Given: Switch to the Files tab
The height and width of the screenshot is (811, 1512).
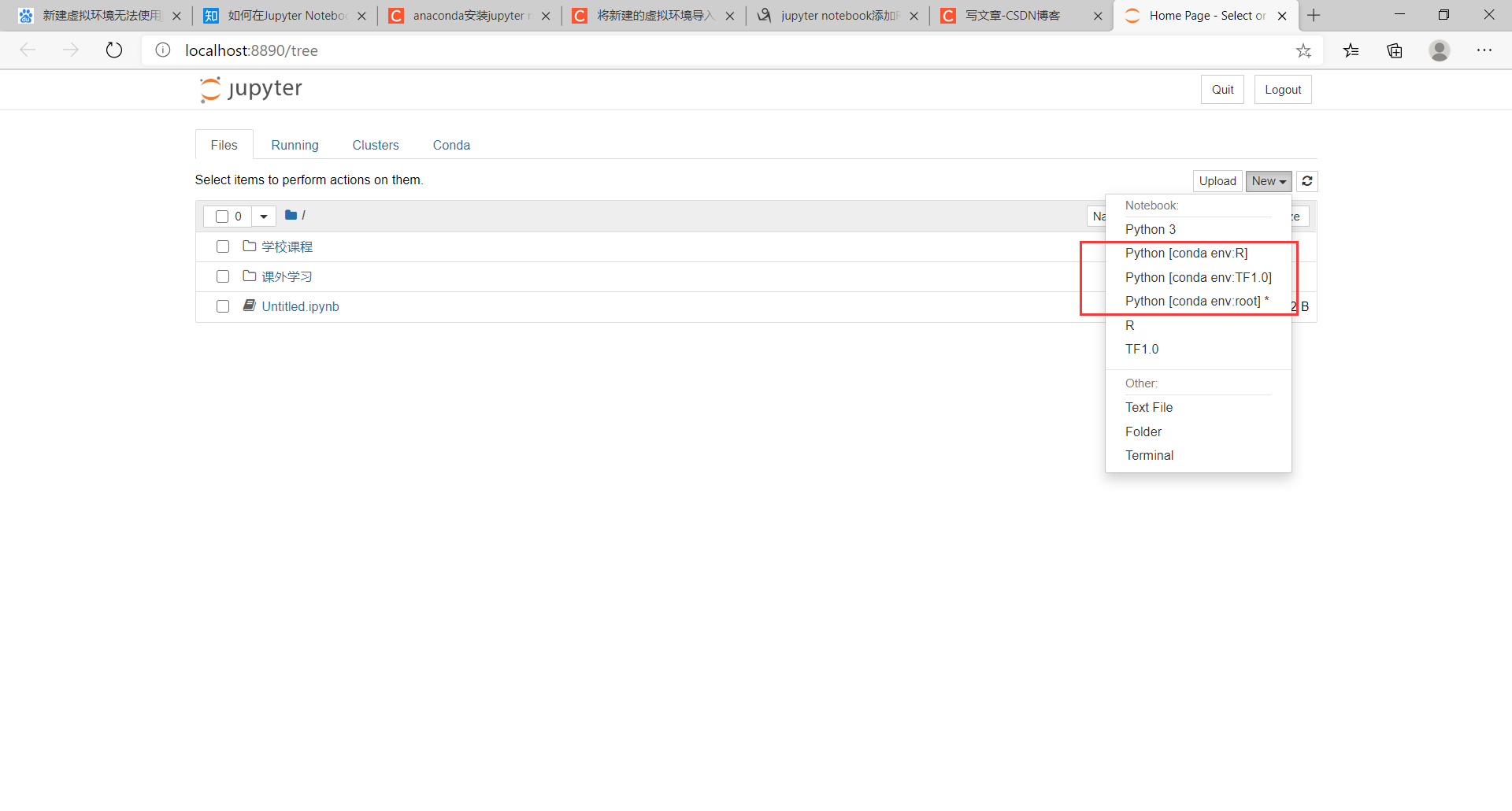Looking at the screenshot, I should pos(224,145).
